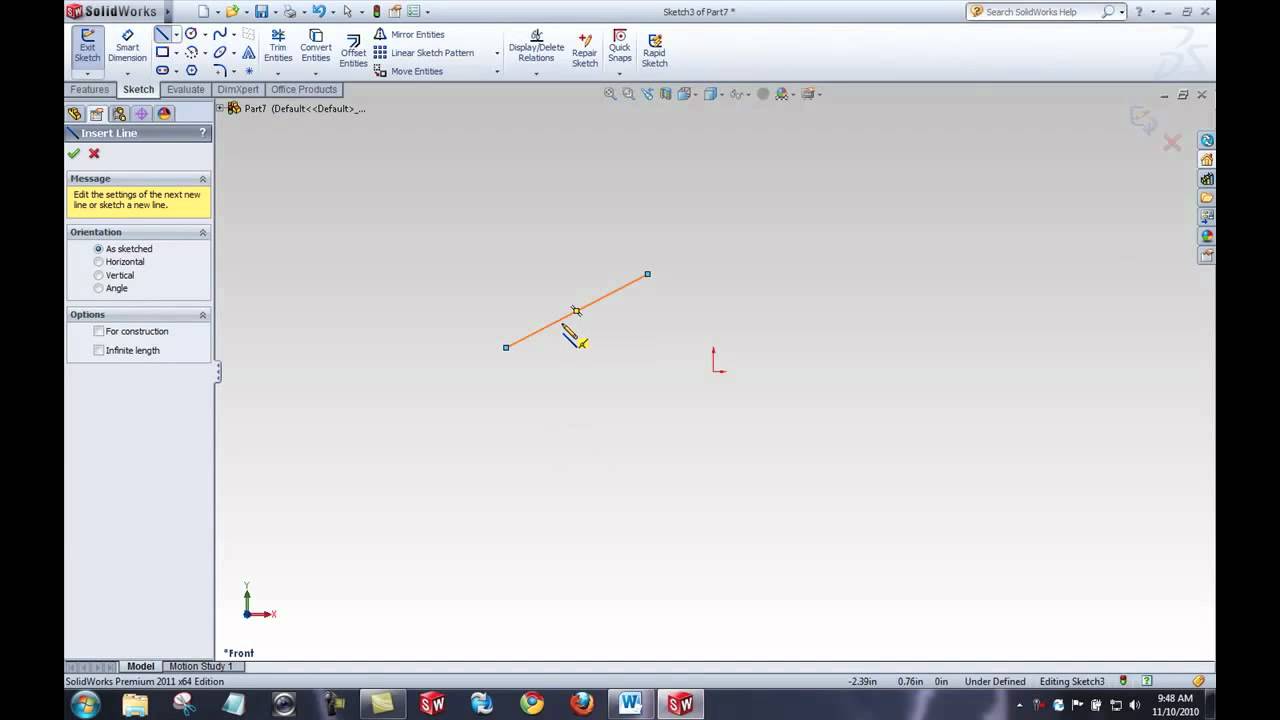The height and width of the screenshot is (720, 1280).
Task: Open the Line tool dropdown arrow
Action: (x=175, y=34)
